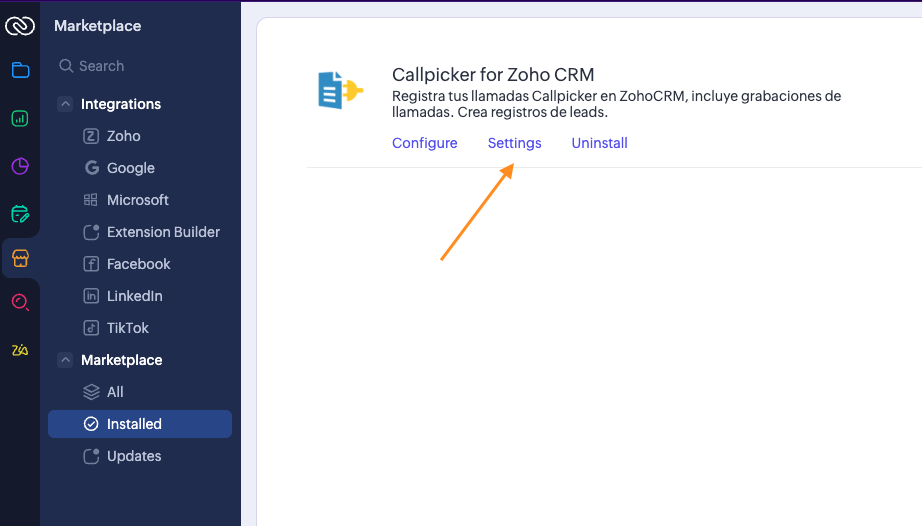Open the blue folder module in the rail
Screen dimensions: 922x526
(x=21, y=71)
